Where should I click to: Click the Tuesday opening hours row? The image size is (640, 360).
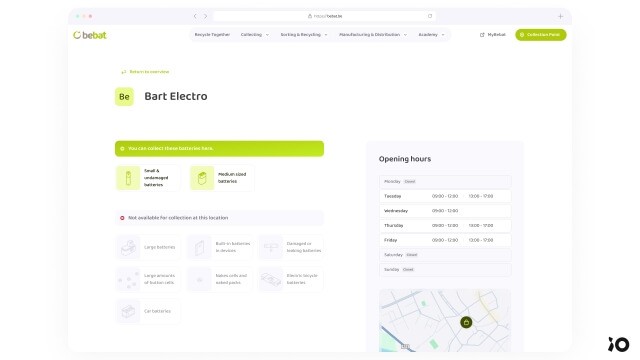(445, 196)
